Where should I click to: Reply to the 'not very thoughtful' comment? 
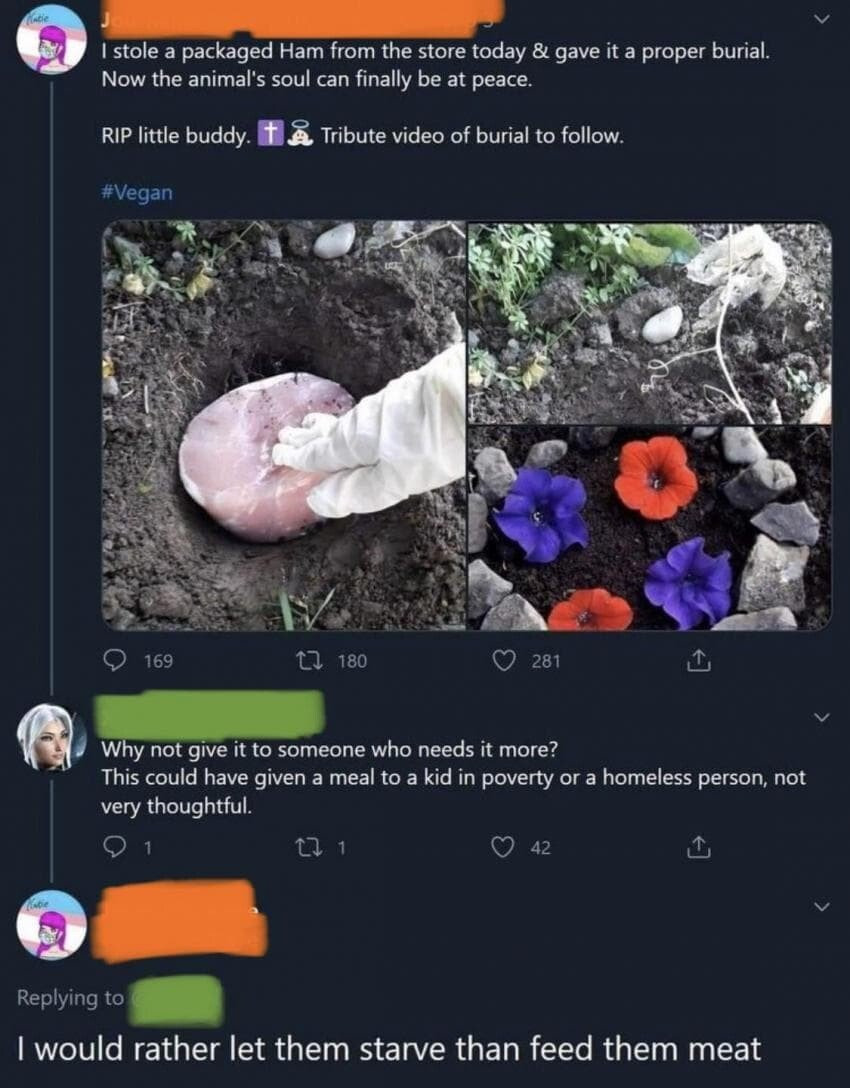[116, 848]
